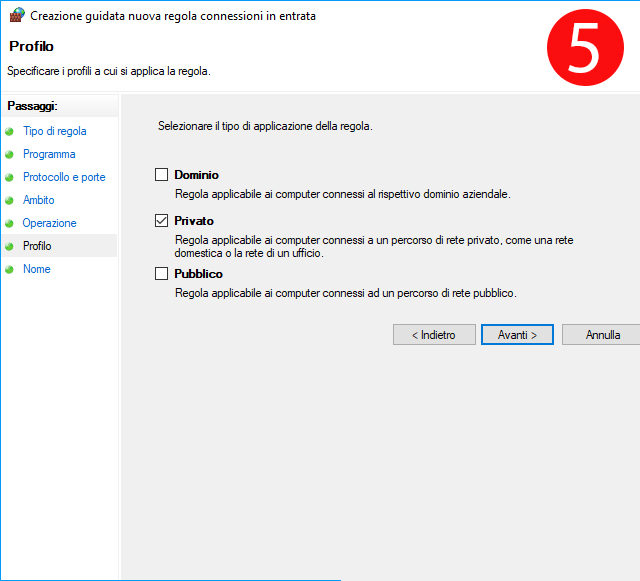Viewport: 640px width, 581px height.
Task: Select the Profilo step in the sidebar
Action: click(x=37, y=246)
